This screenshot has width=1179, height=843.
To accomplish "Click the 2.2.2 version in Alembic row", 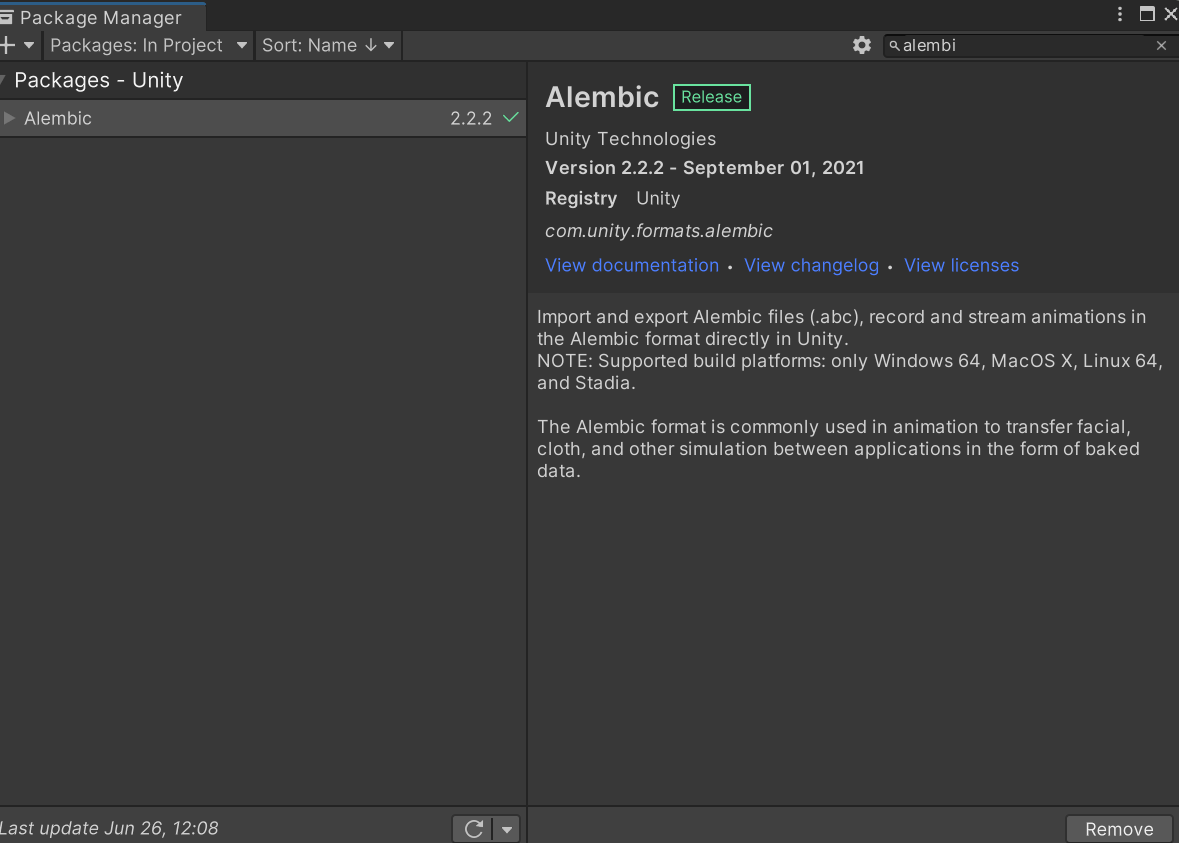I will (471, 118).
